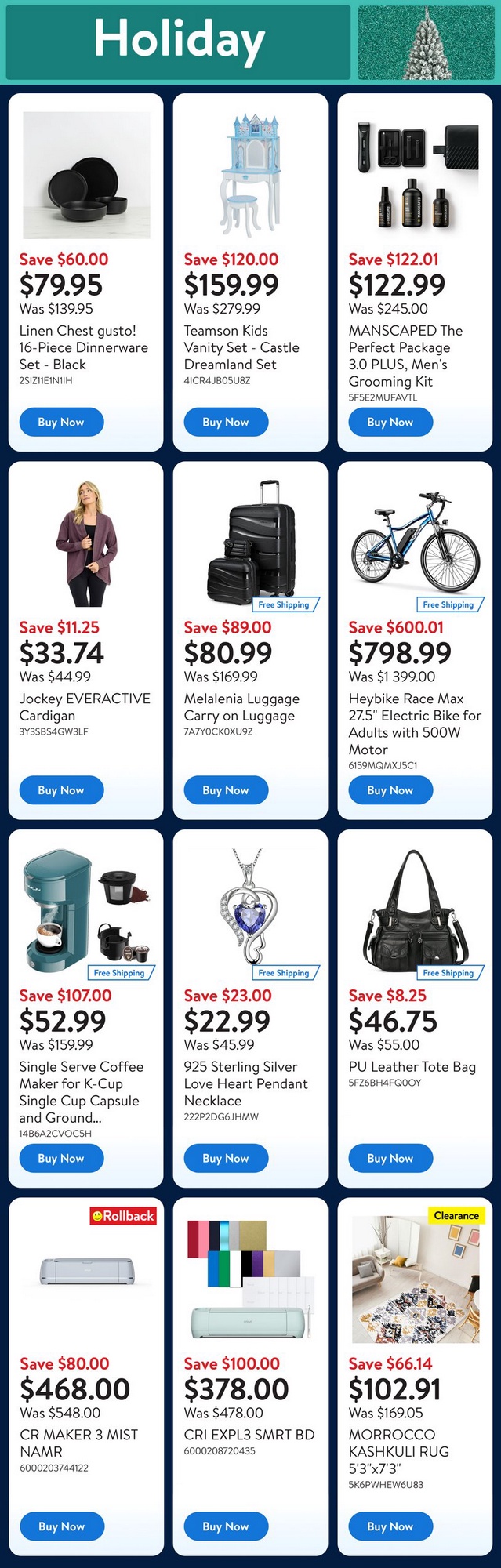
Task: Click Buy Now for CR MAKER 3 MIST
Action: pyautogui.click(x=61, y=1526)
